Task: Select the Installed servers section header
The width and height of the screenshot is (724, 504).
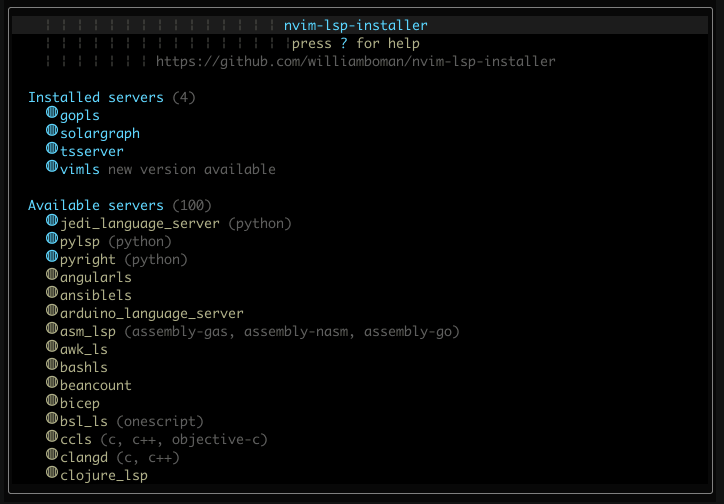Action: point(95,98)
